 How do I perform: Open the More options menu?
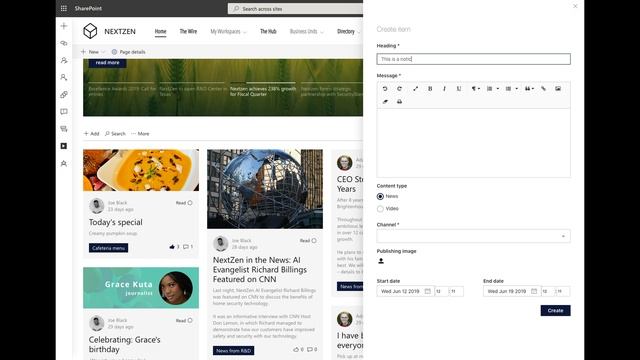click(140, 133)
